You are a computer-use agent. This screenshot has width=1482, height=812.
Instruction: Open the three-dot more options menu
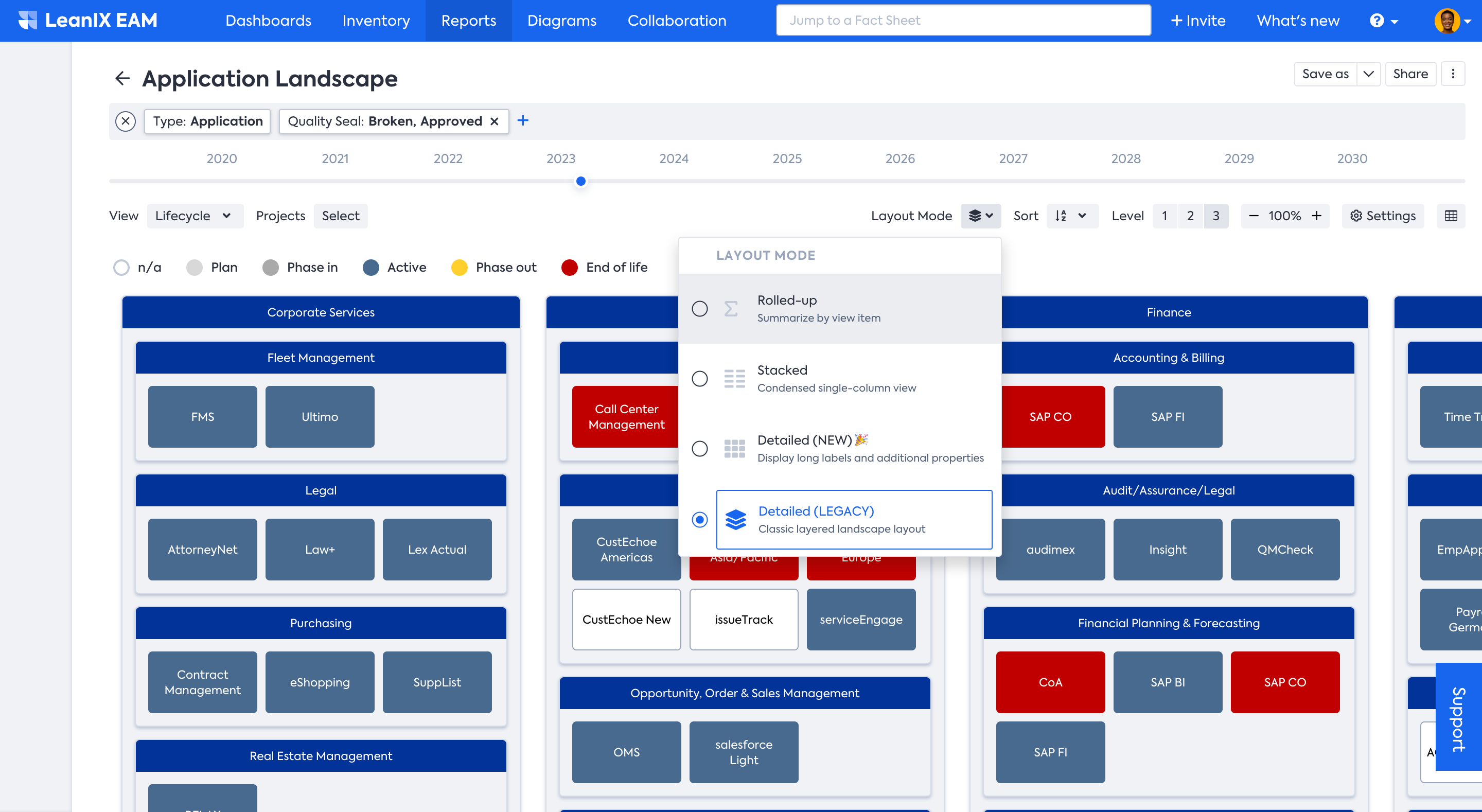[1453, 74]
